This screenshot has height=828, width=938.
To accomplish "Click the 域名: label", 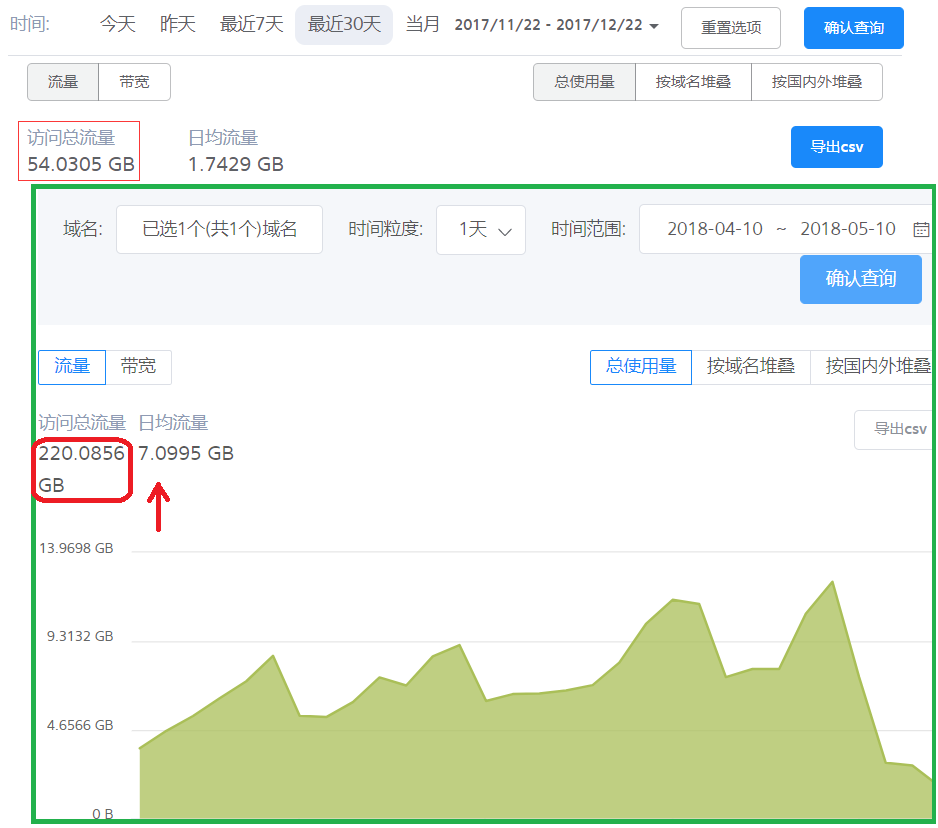I will (x=83, y=229).
